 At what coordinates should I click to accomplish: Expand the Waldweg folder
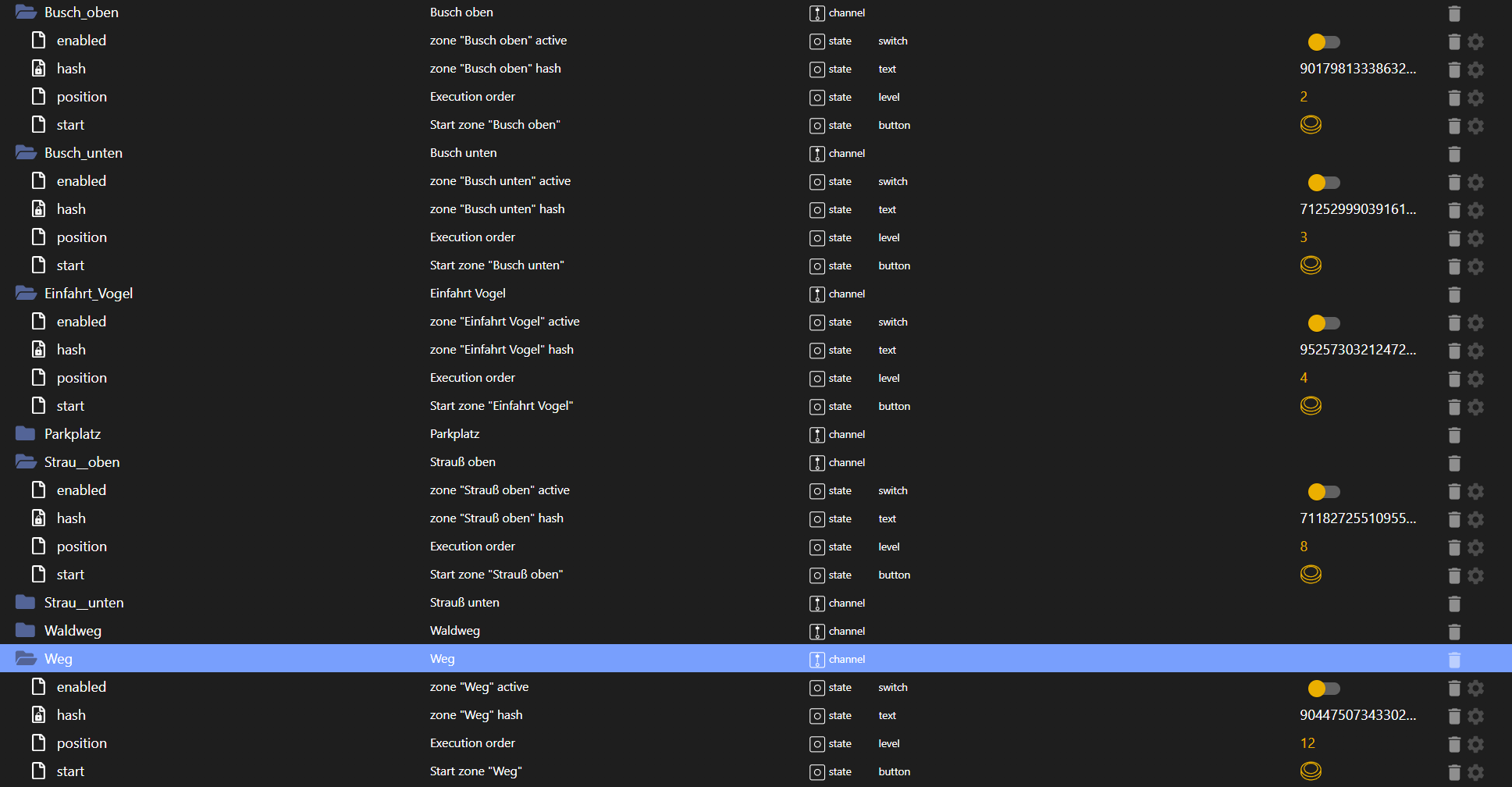click(x=26, y=631)
